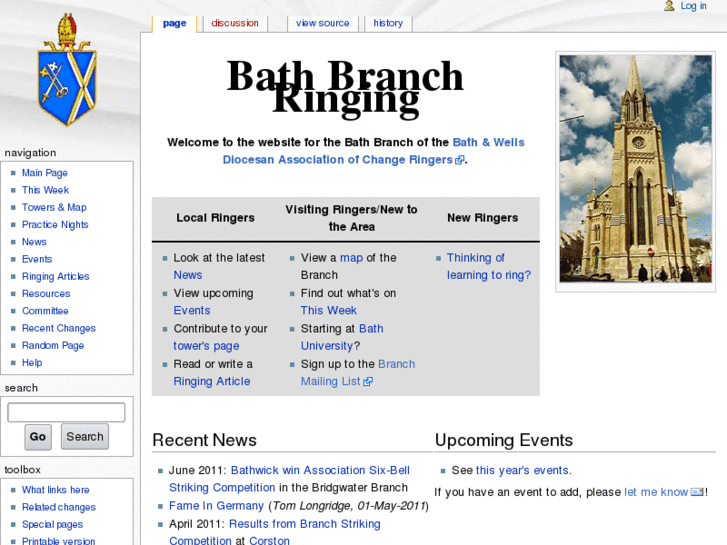Click the Go button
Viewport: 727px width, 545px height.
[38, 436]
